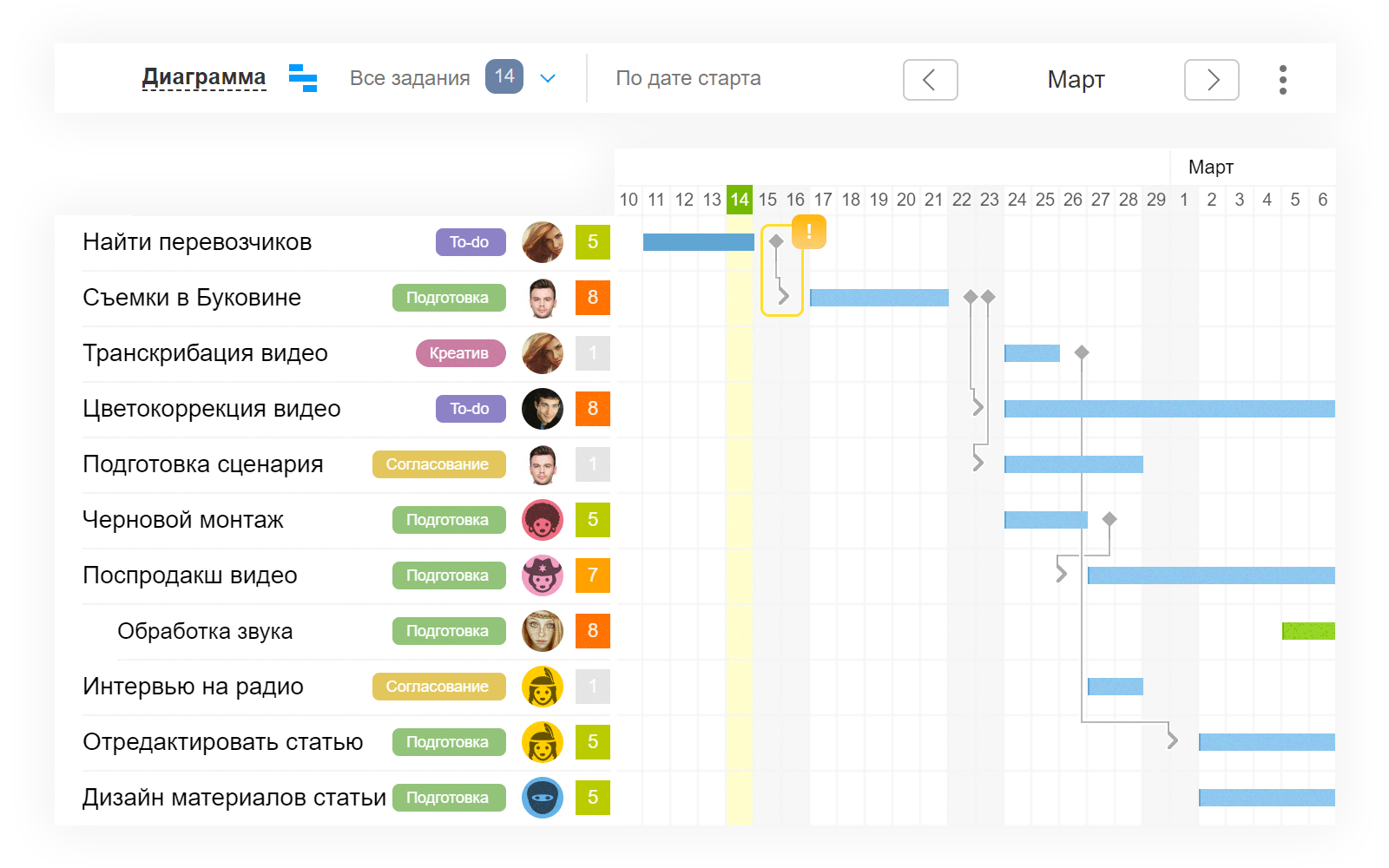Click Креатив status of Транскрибация видео

[x=461, y=353]
